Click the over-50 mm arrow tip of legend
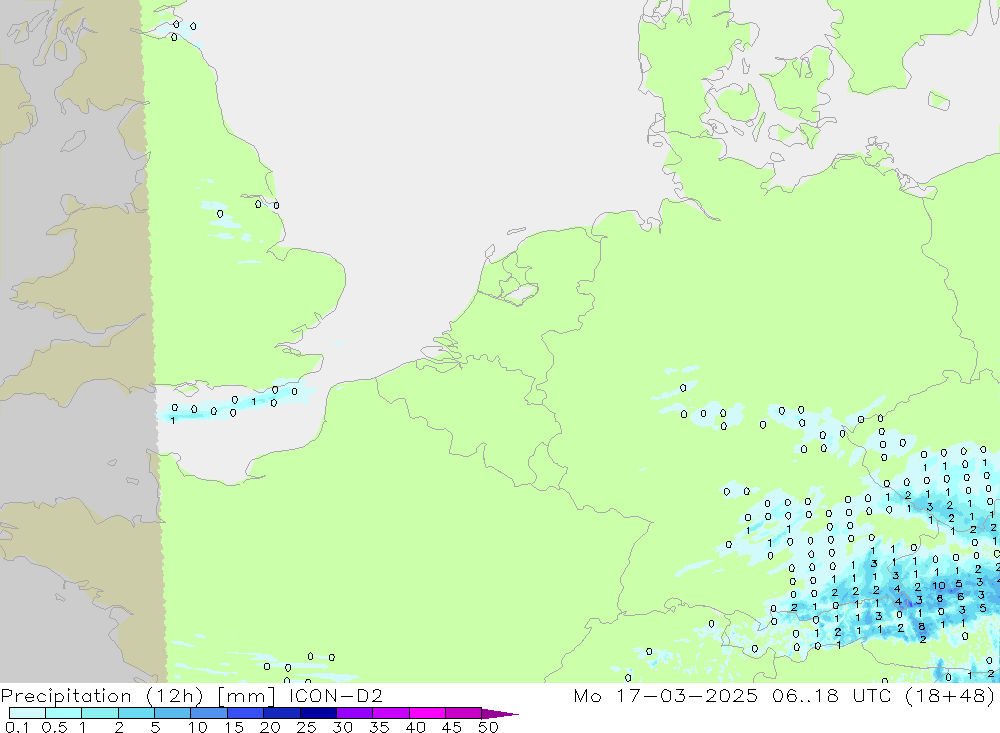1000x733 pixels. (x=500, y=713)
